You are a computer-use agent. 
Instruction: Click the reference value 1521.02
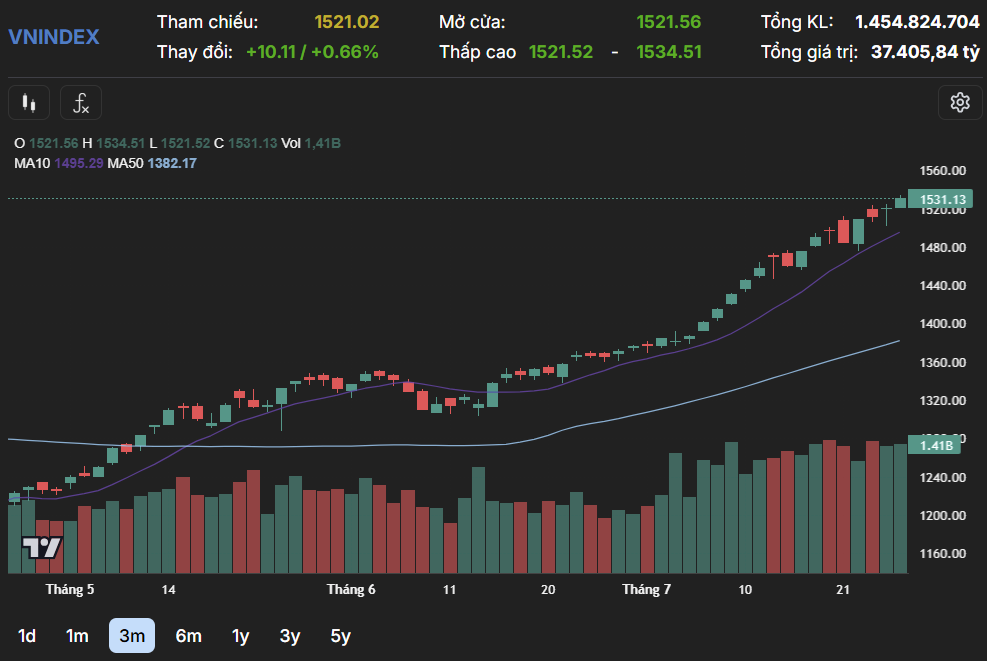[347, 22]
